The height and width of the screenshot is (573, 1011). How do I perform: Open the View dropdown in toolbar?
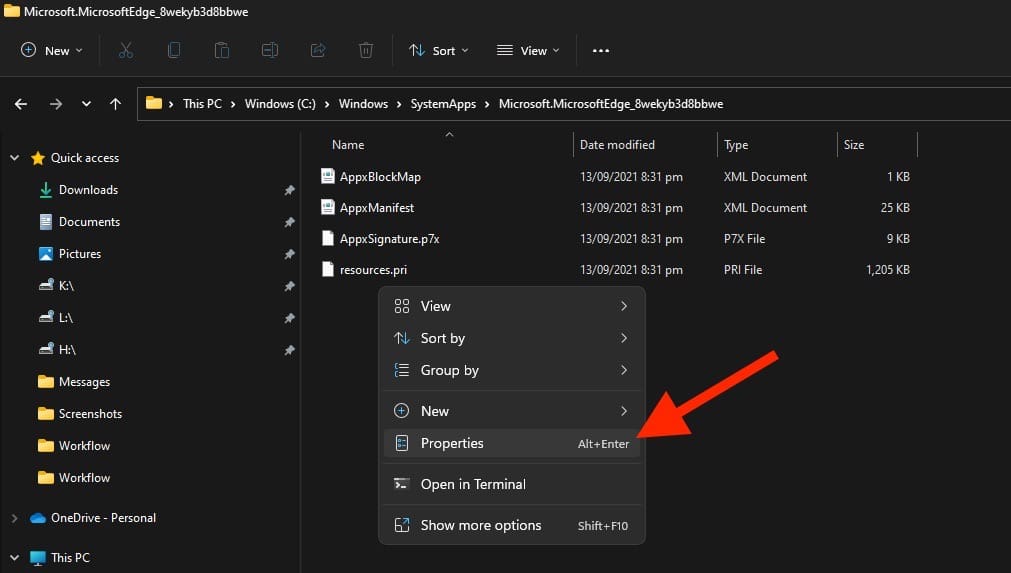(x=528, y=50)
